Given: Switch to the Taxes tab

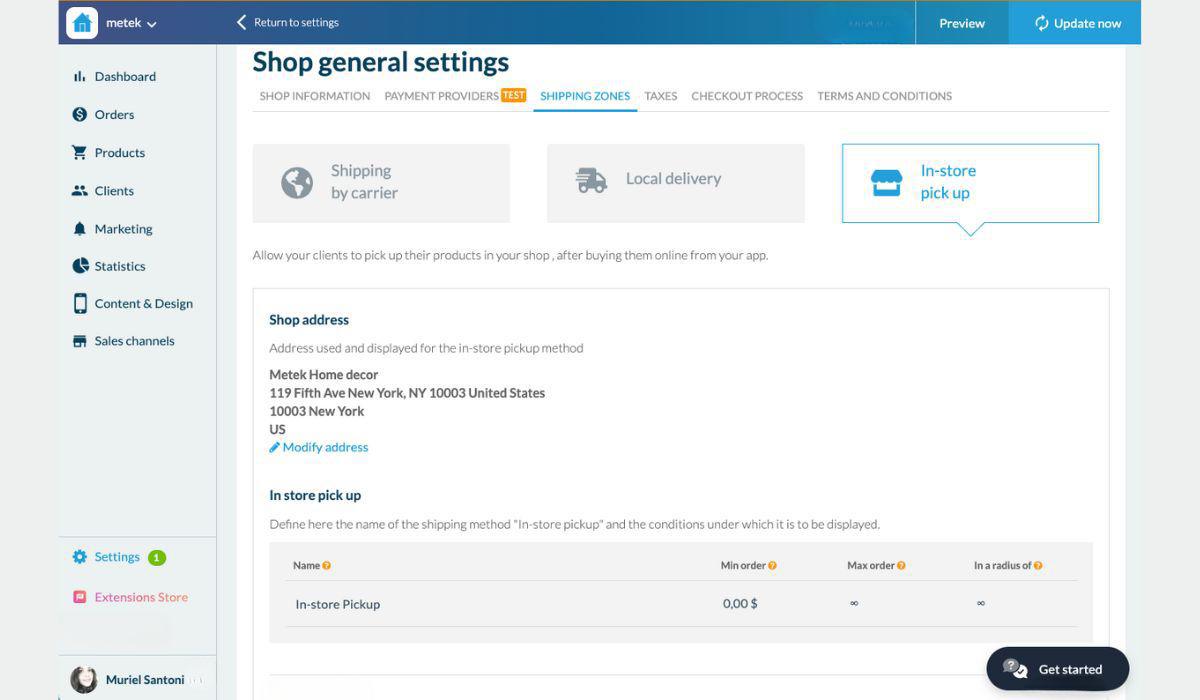Looking at the screenshot, I should [x=660, y=96].
